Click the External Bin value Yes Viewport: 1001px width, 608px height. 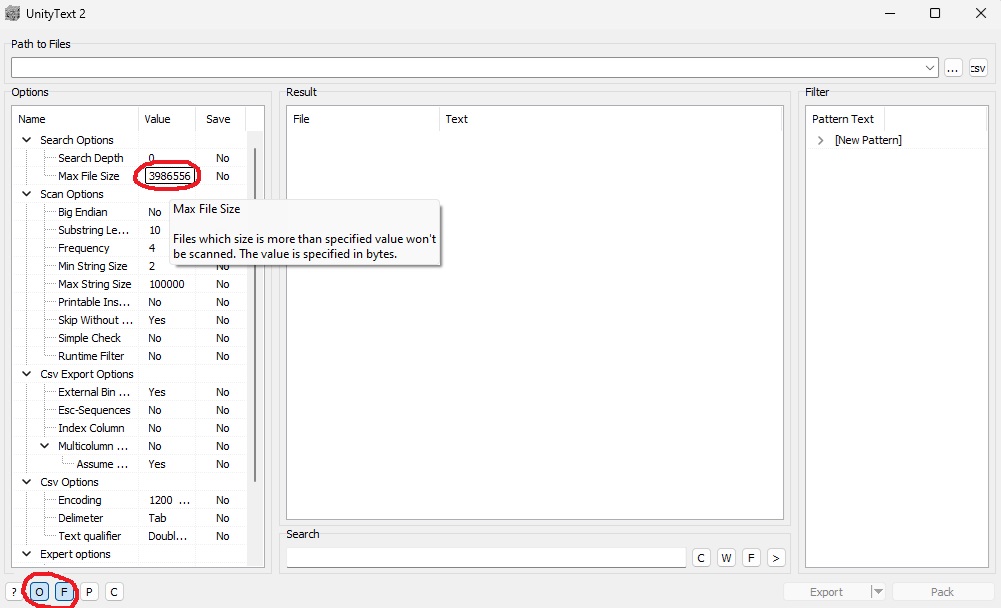[x=157, y=392]
